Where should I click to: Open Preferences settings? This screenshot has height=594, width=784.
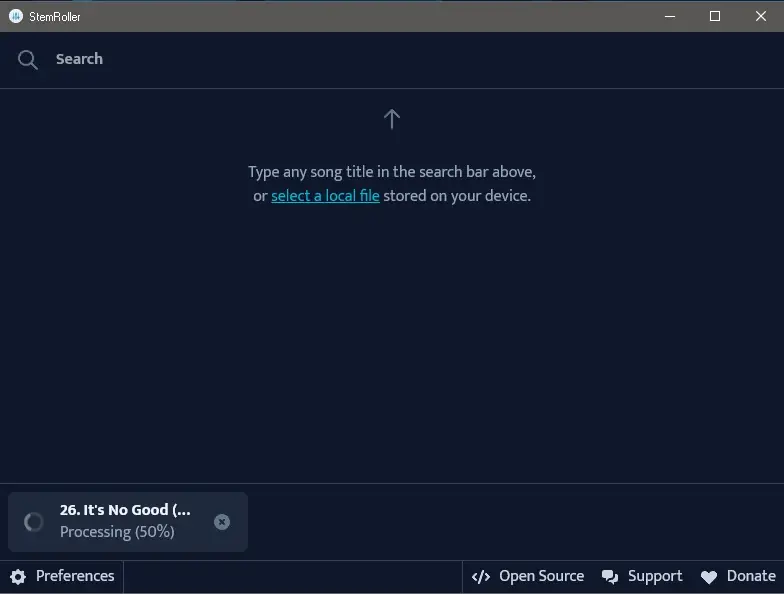click(62, 576)
